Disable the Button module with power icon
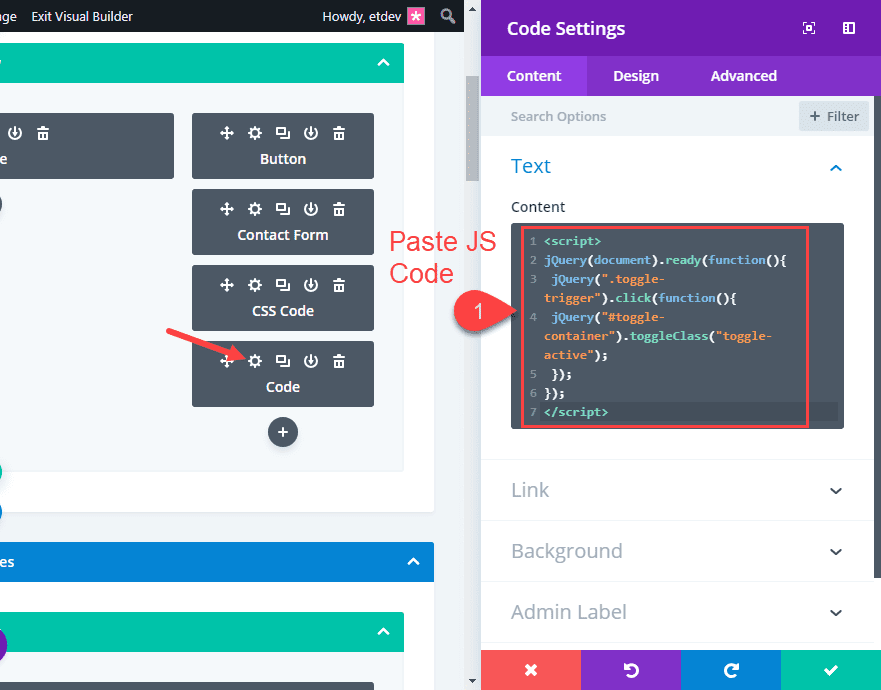Image resolution: width=881 pixels, height=690 pixels. pyautogui.click(x=310, y=132)
